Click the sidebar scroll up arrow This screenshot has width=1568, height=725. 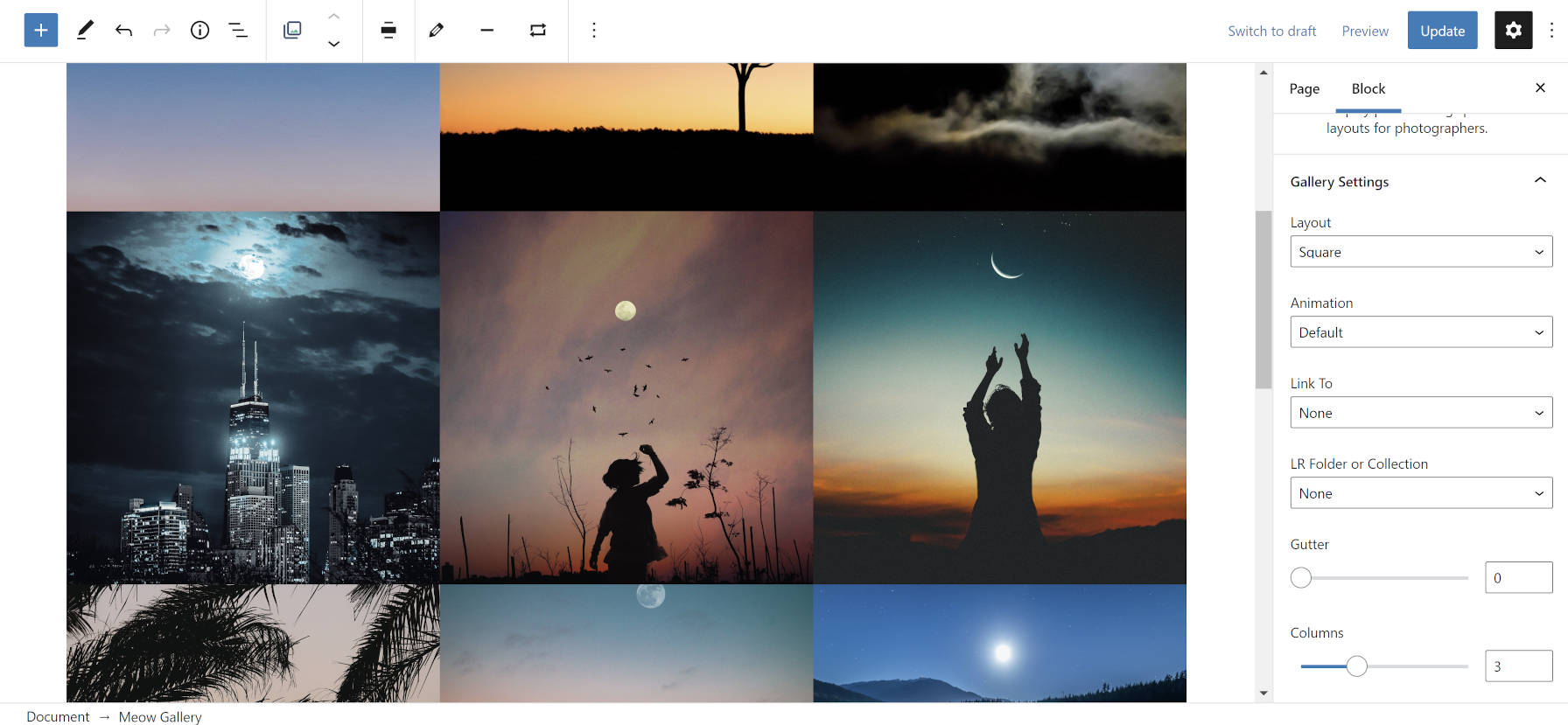1263,72
